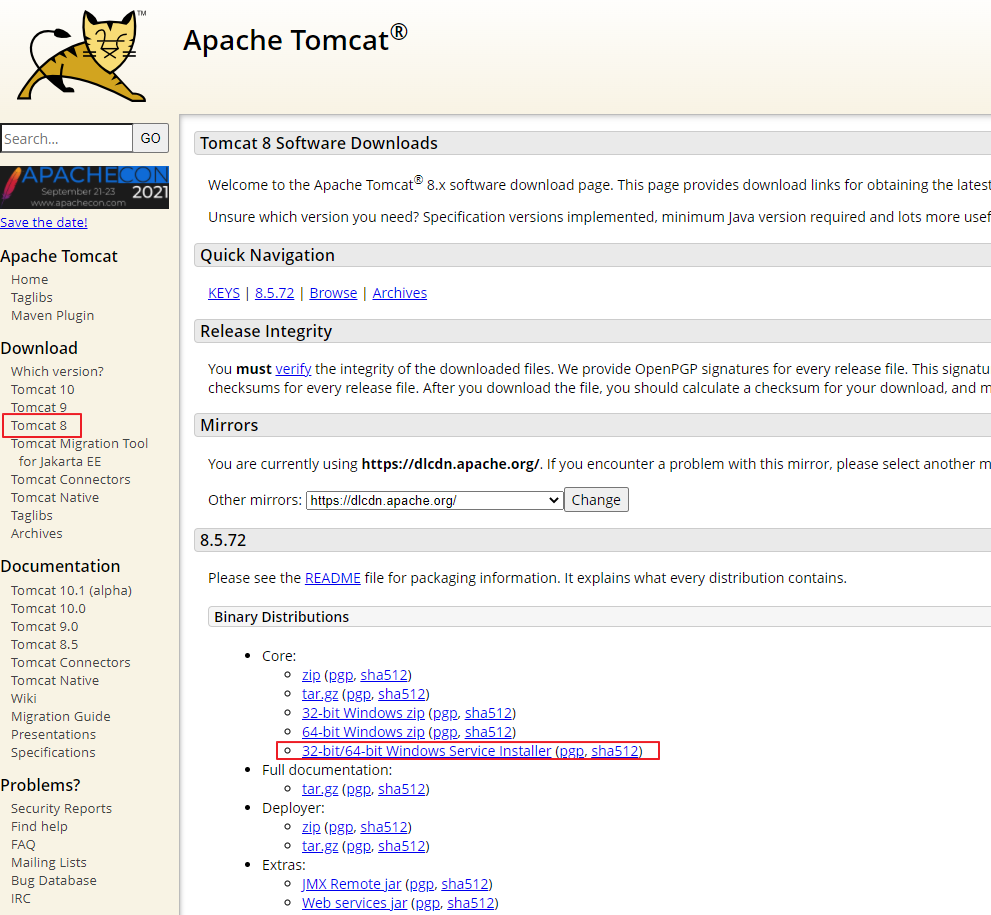Screen dimensions: 991x915
Task: Click the Change mirror button
Action: pos(596,500)
